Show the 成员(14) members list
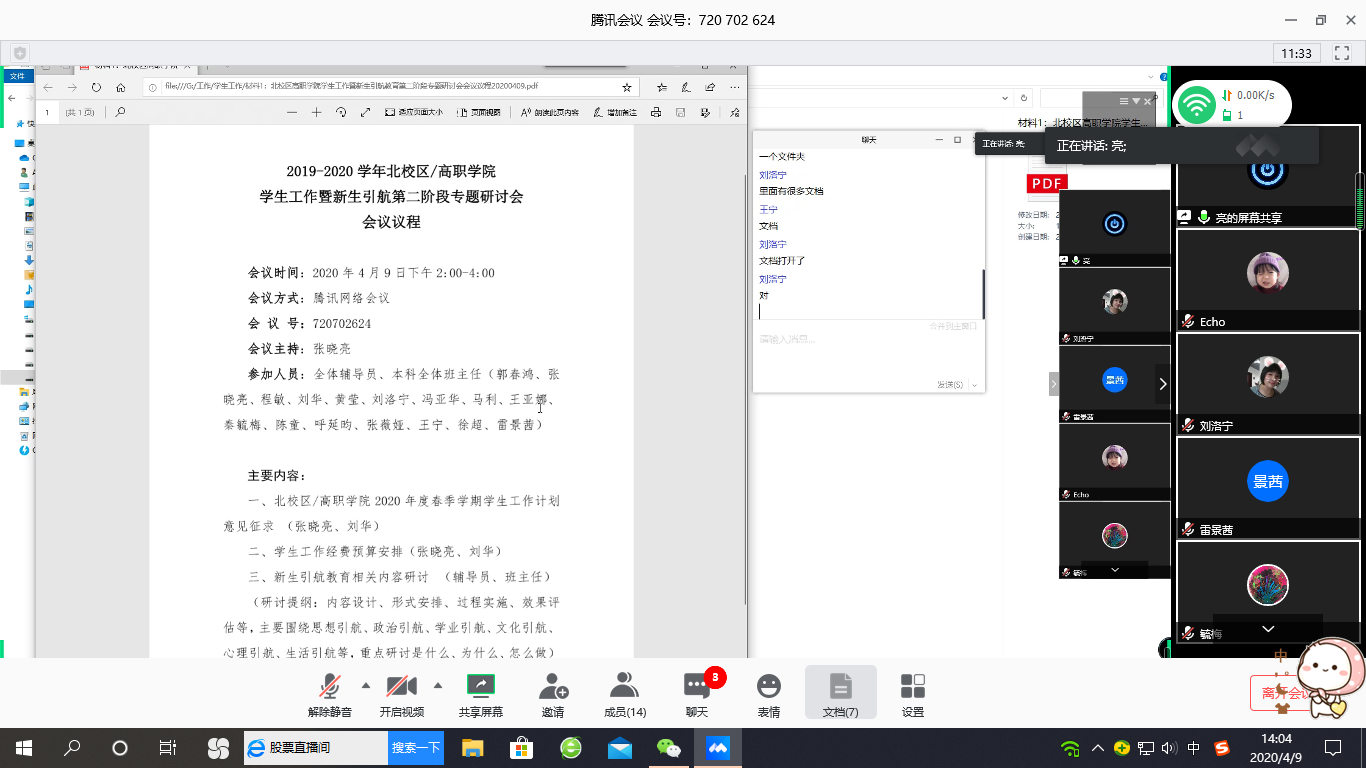 click(625, 694)
